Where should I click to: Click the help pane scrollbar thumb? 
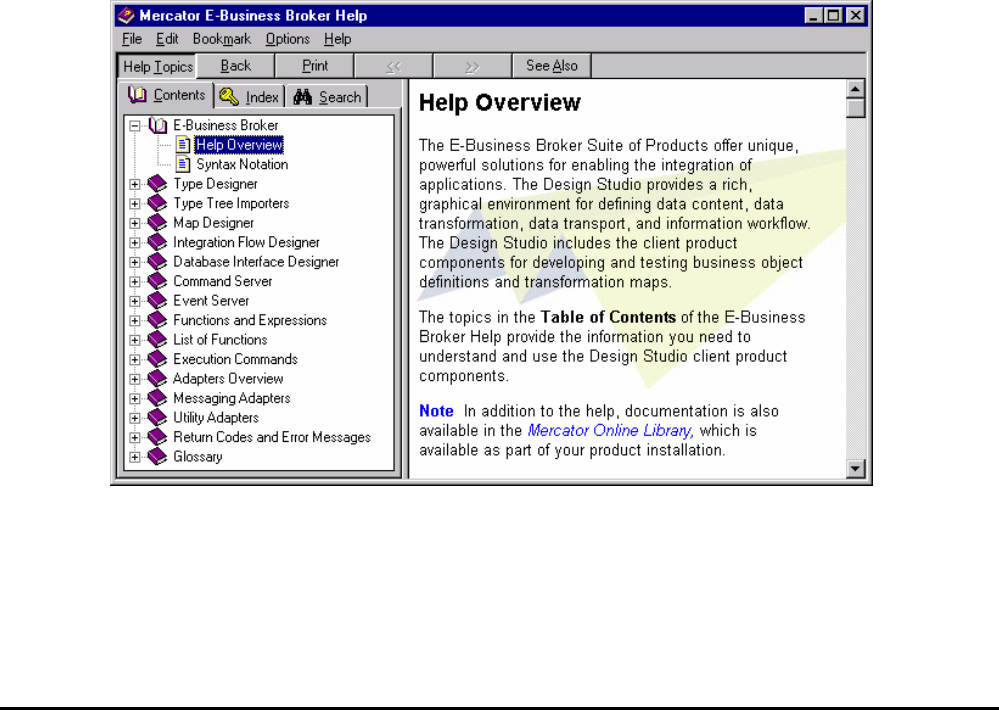855,108
